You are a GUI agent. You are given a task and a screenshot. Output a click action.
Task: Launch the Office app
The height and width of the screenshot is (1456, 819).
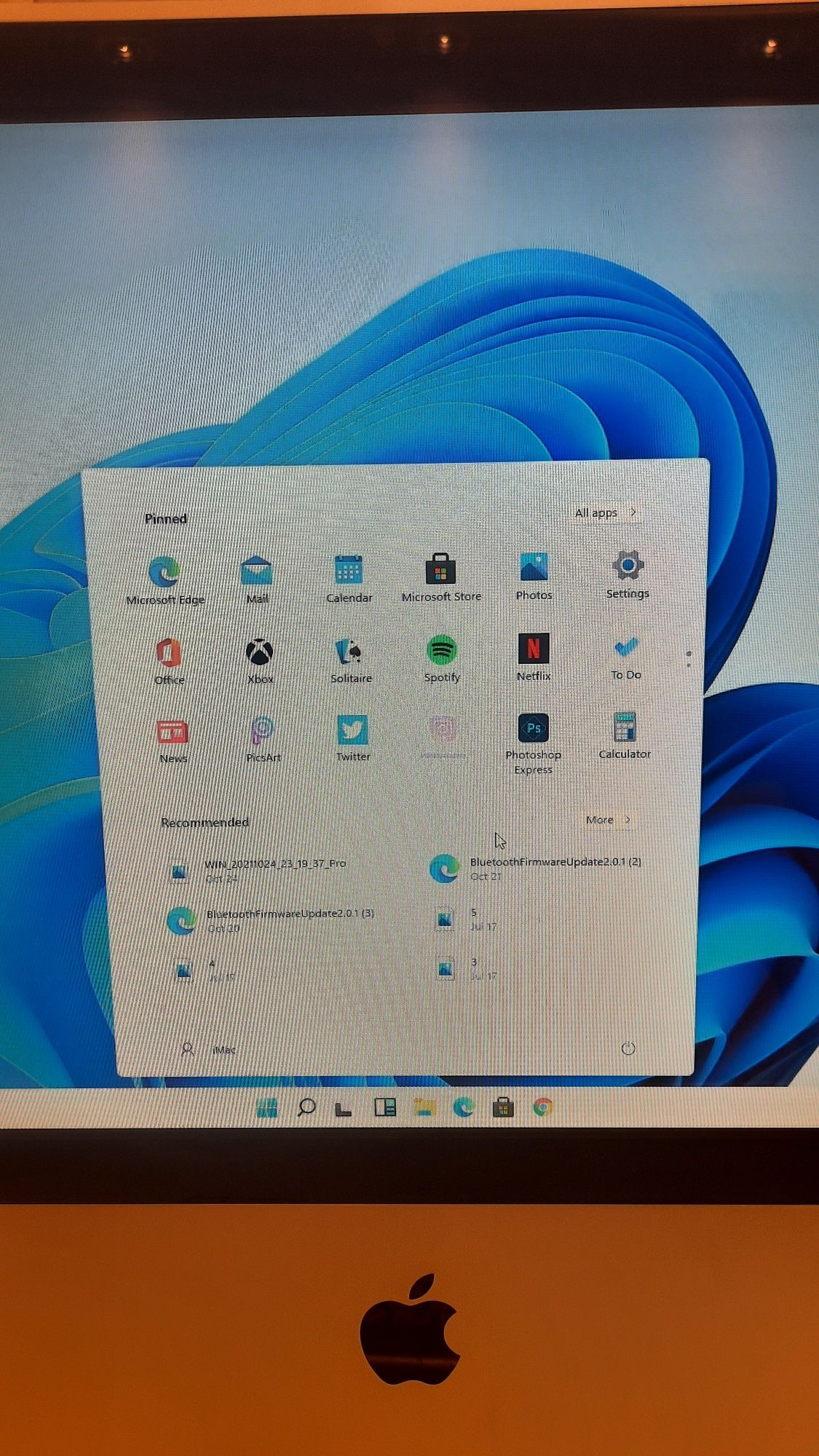coord(169,660)
